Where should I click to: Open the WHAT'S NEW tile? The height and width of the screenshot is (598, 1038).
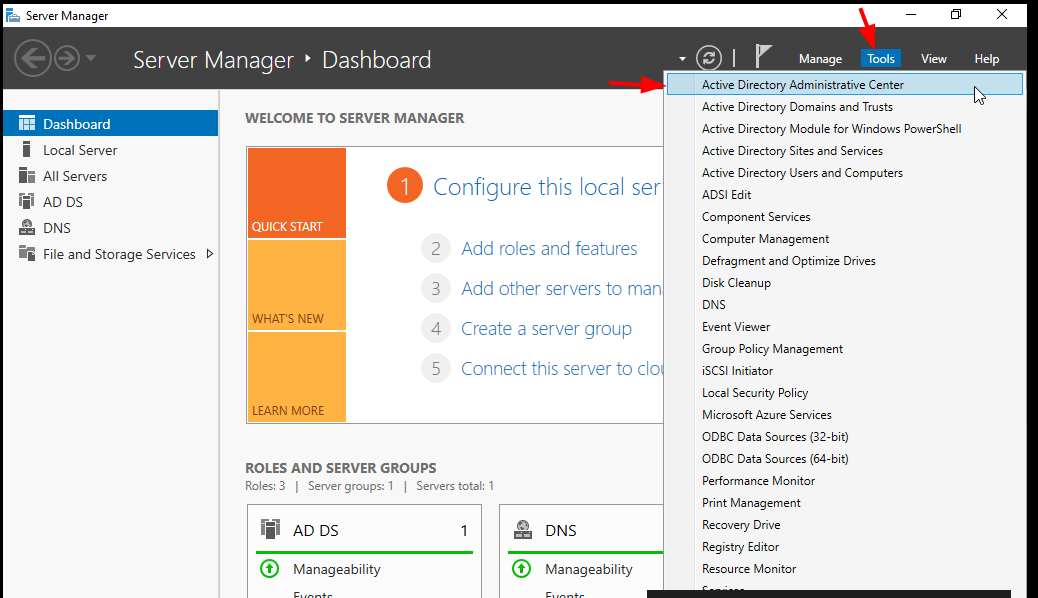point(297,285)
